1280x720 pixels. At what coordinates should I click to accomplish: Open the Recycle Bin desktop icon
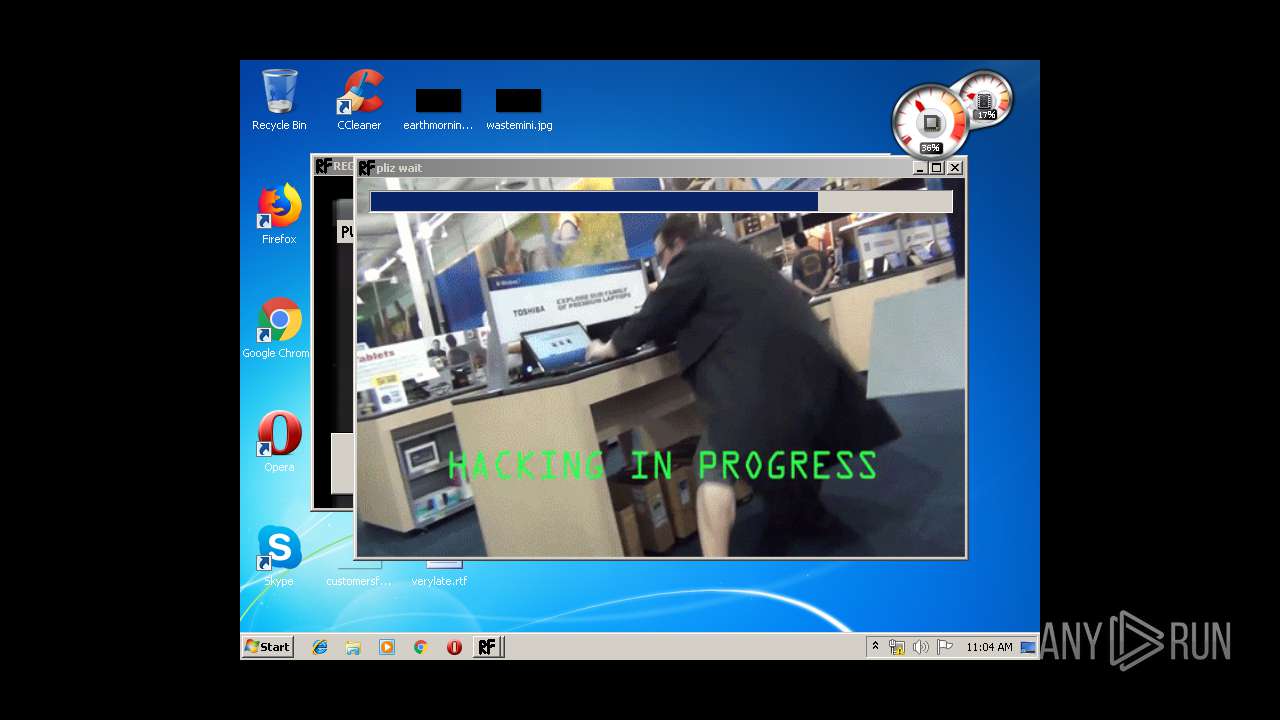279,99
